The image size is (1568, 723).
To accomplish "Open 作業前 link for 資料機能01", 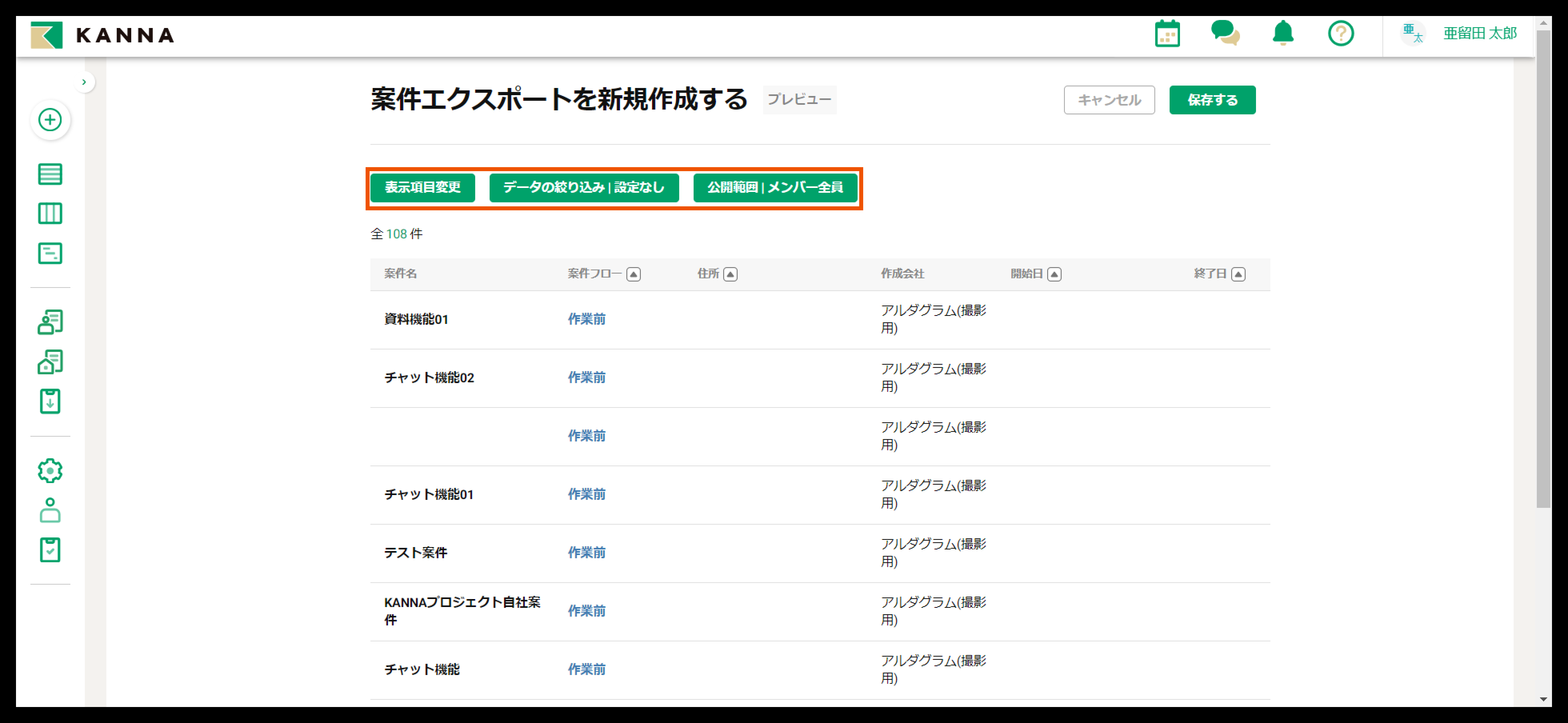I will click(586, 319).
